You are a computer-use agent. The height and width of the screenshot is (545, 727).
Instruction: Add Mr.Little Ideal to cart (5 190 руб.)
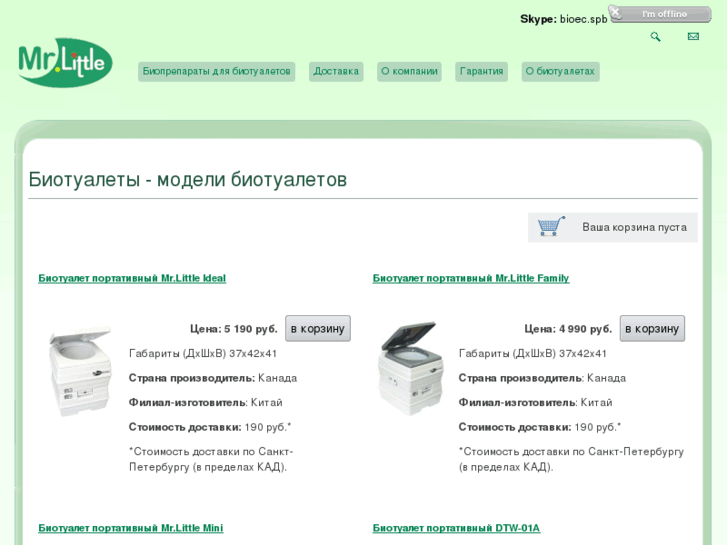[318, 329]
